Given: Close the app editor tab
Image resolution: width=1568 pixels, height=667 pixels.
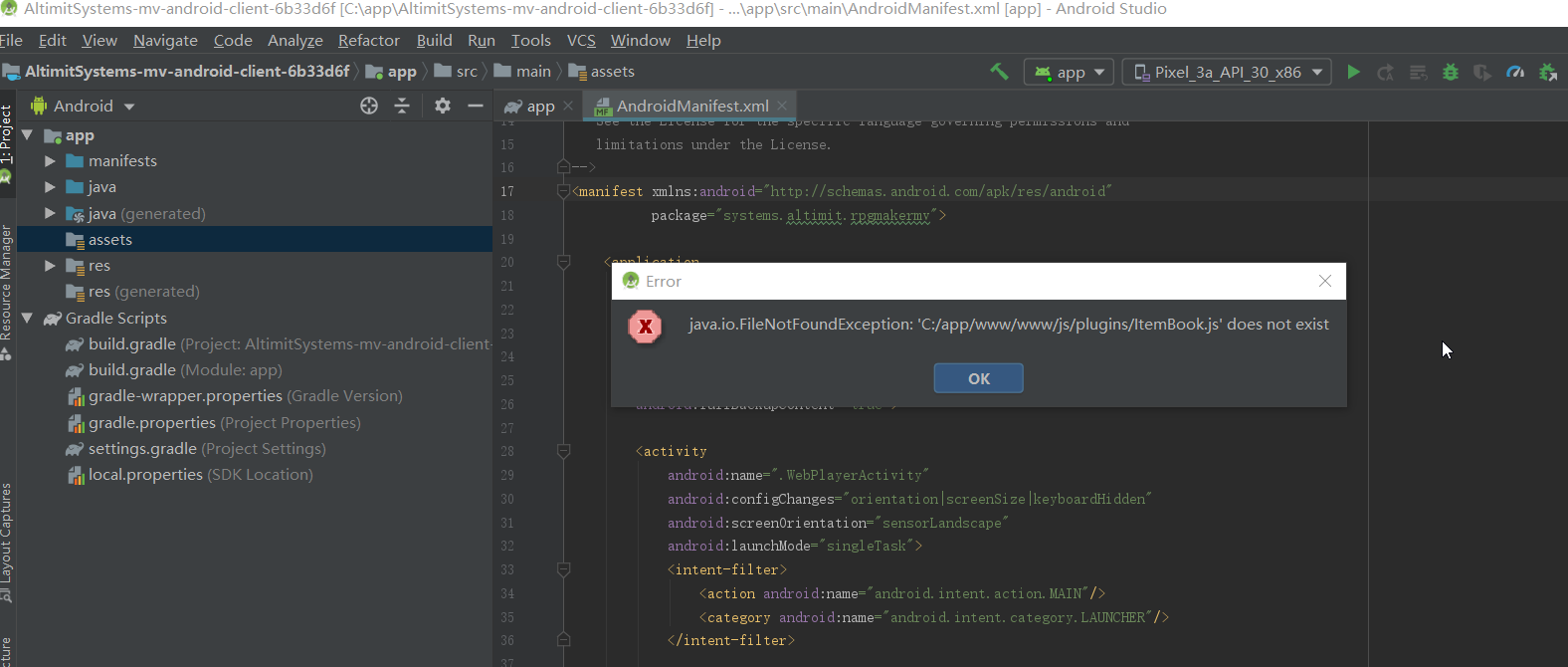Looking at the screenshot, I should (568, 106).
